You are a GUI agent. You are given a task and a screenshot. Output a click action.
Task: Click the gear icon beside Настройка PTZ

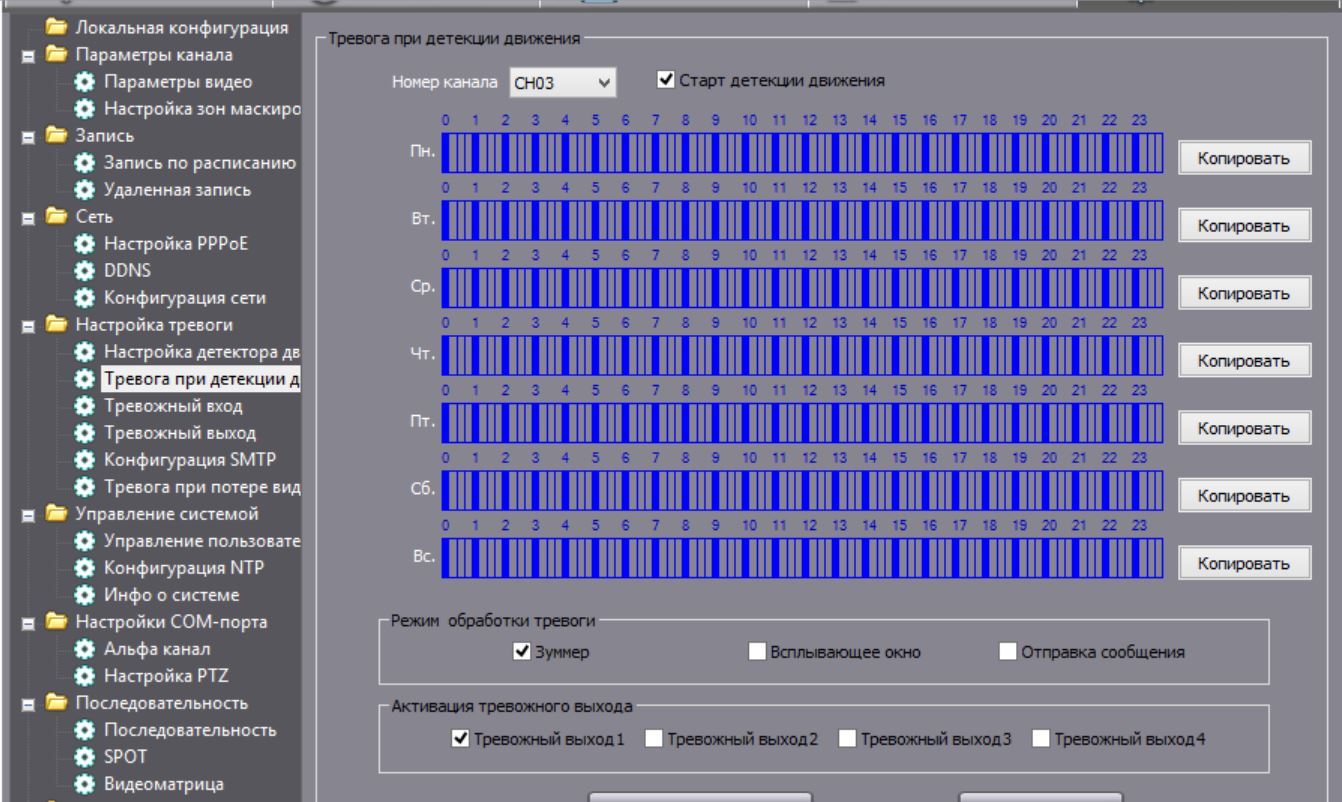point(87,676)
